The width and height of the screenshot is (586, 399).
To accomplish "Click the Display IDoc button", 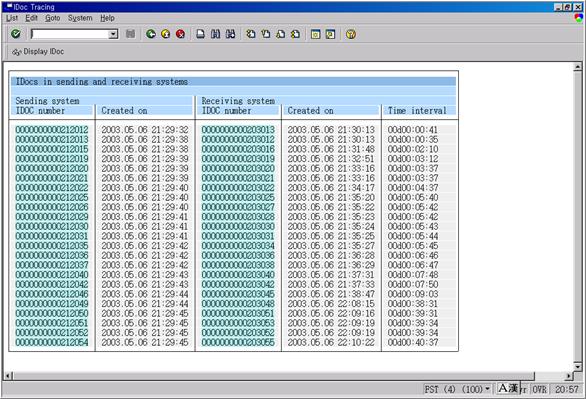I will click(x=38, y=52).
